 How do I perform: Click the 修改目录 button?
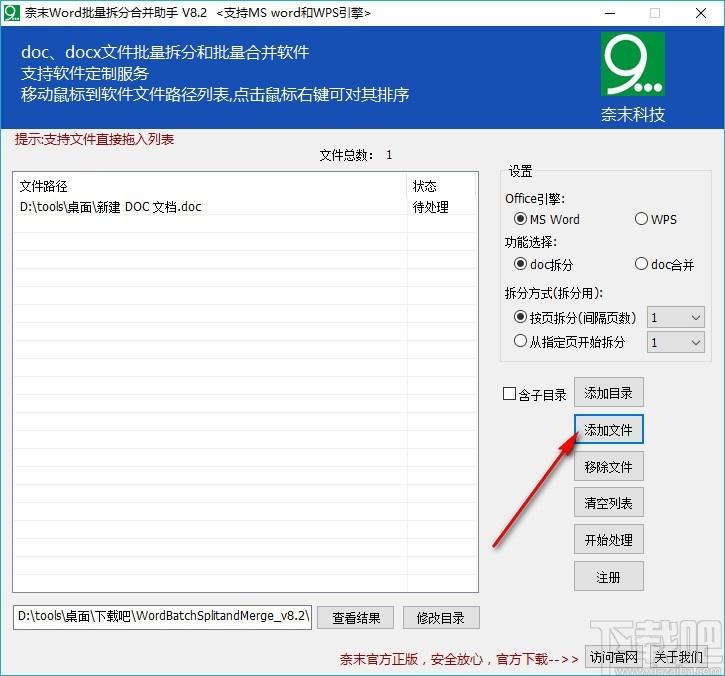point(441,618)
